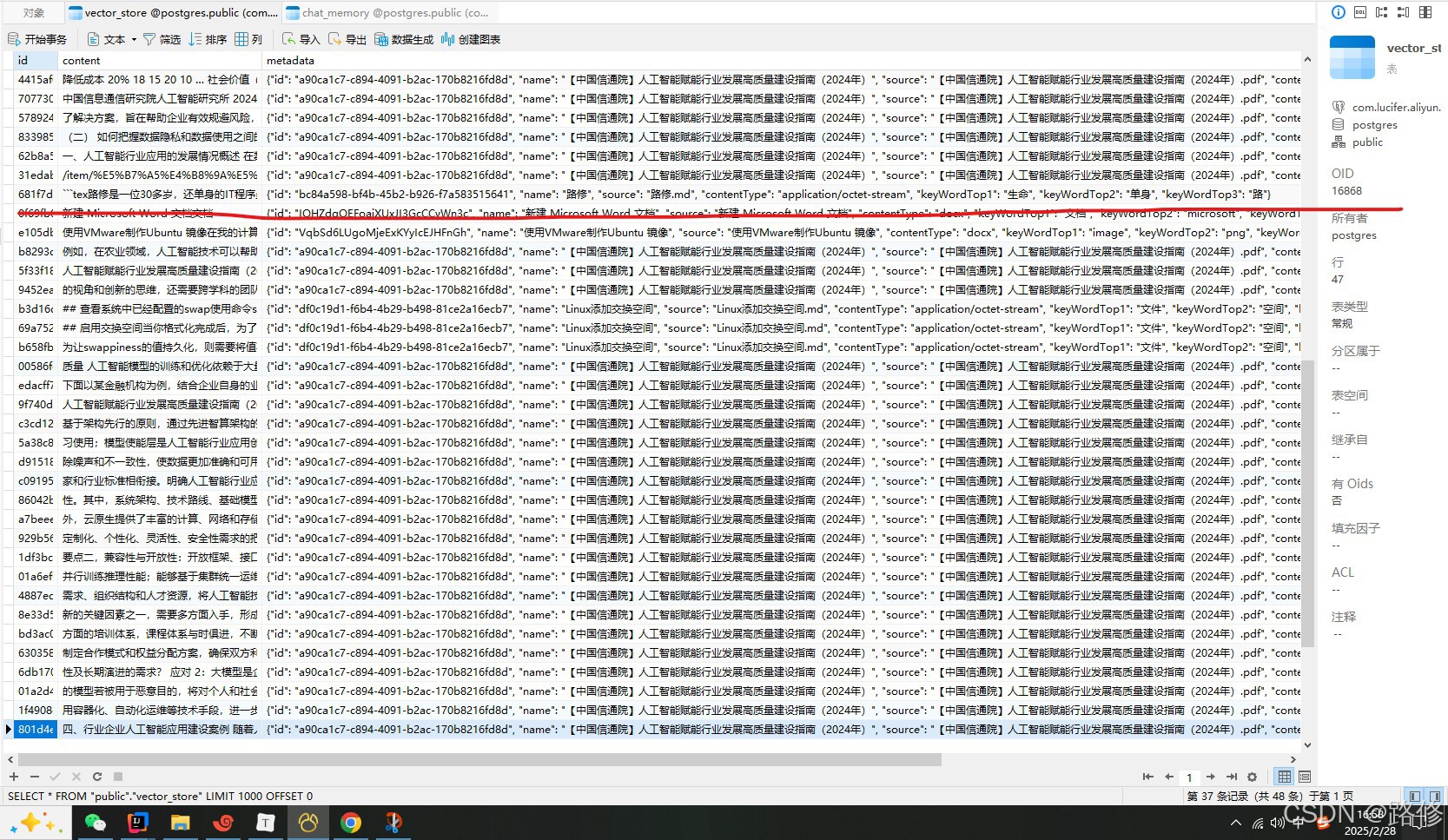The height and width of the screenshot is (840, 1448).
Task: Switch to form view
Action: pos(1305,777)
